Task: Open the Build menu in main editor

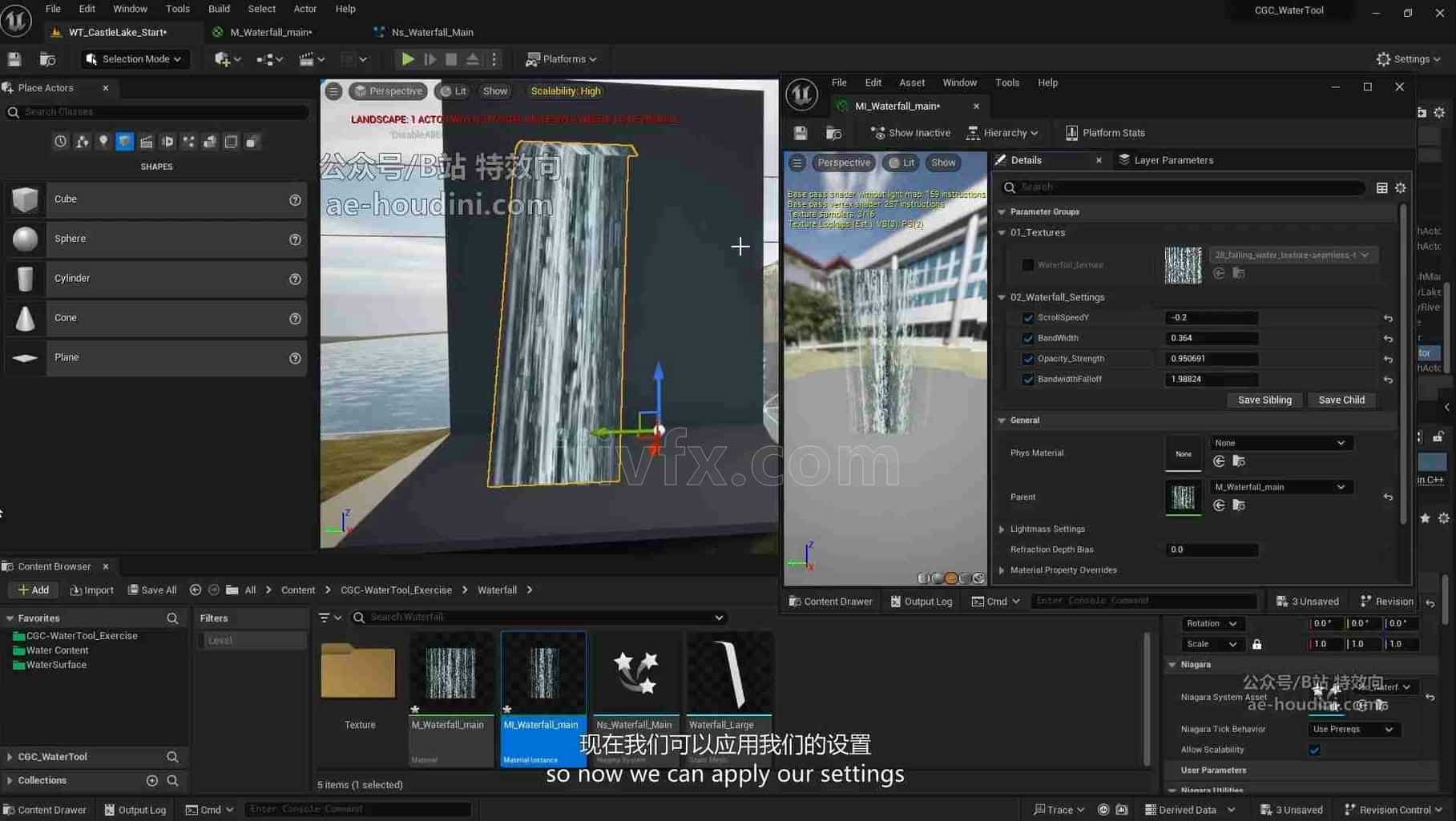Action: click(219, 9)
